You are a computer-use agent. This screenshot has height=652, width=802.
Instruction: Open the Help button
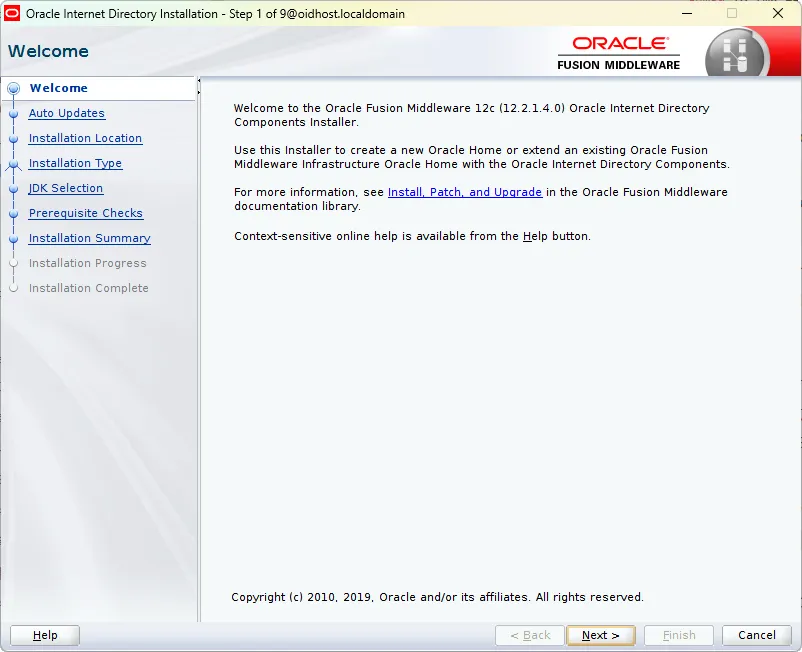pyautogui.click(x=45, y=635)
